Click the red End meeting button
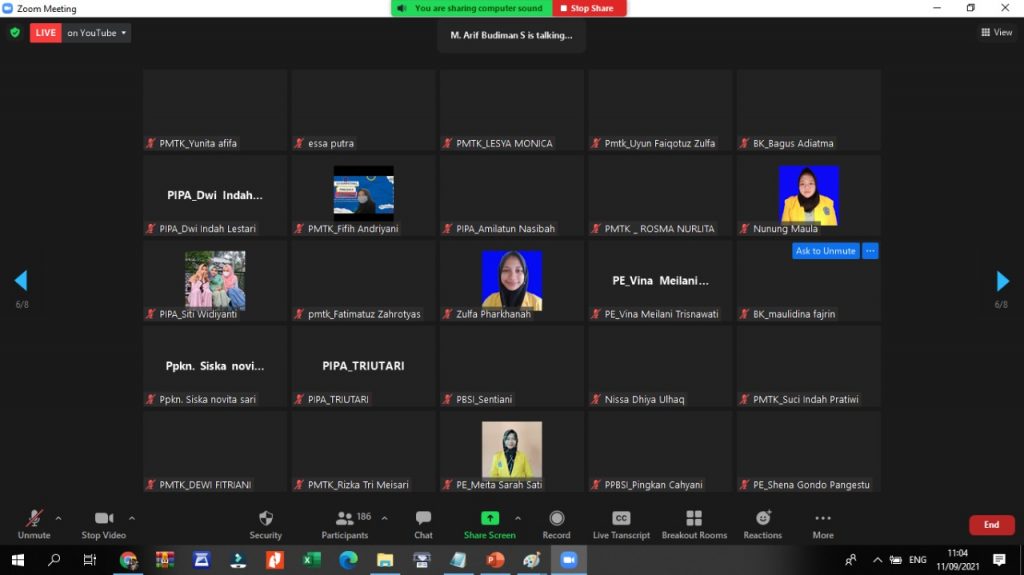 pyautogui.click(x=990, y=525)
